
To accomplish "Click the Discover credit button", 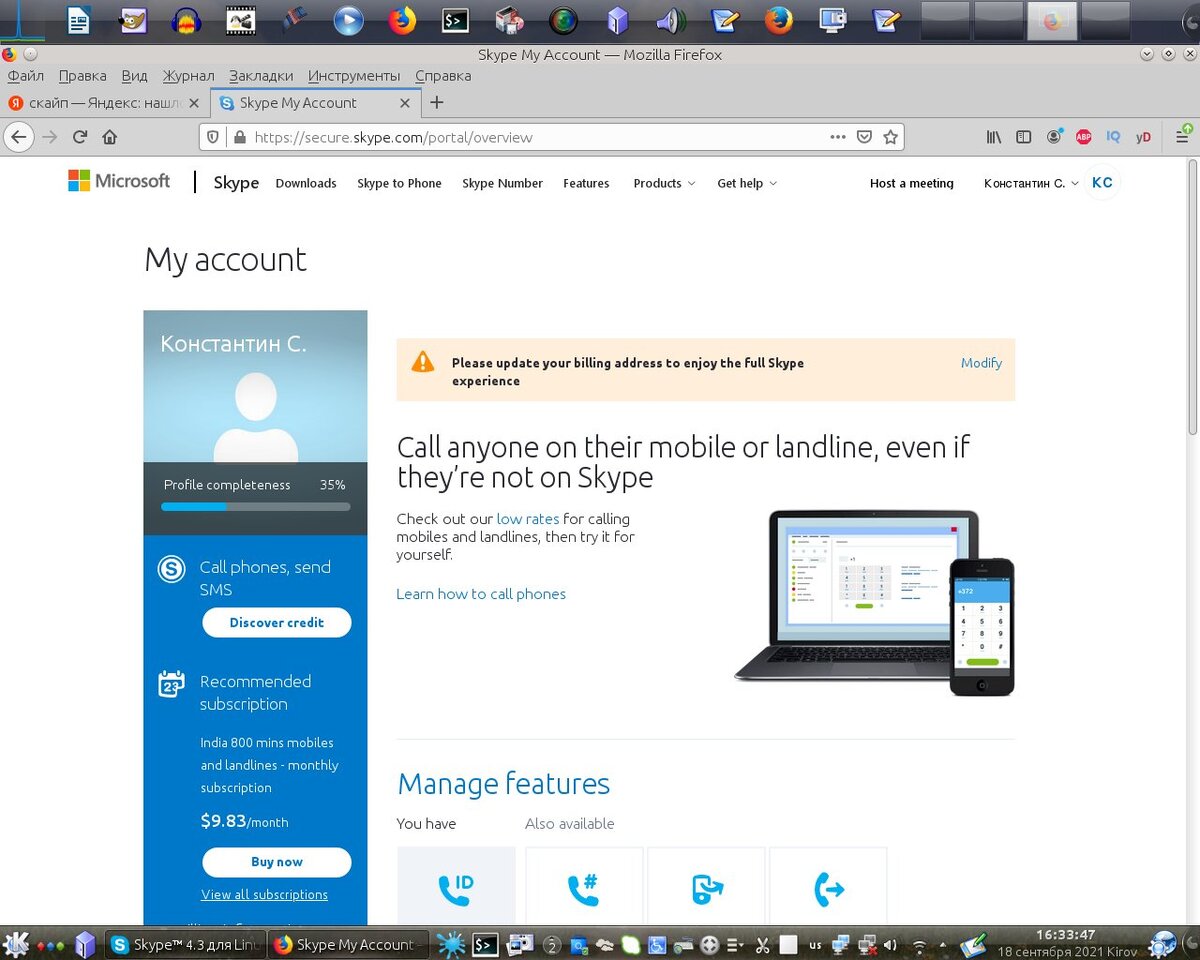I will pos(277,622).
